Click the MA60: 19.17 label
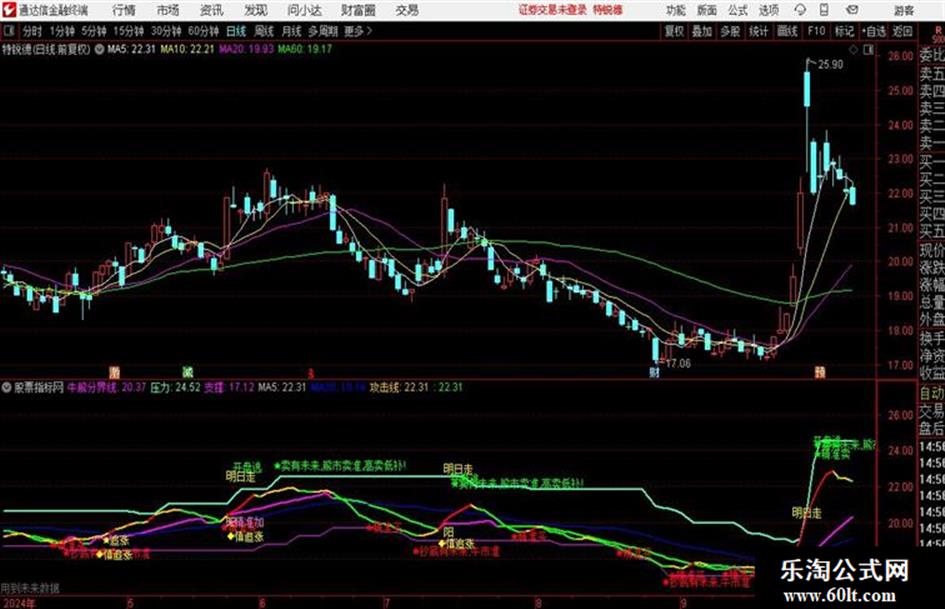Viewport: 945px width, 609px height. [305, 49]
